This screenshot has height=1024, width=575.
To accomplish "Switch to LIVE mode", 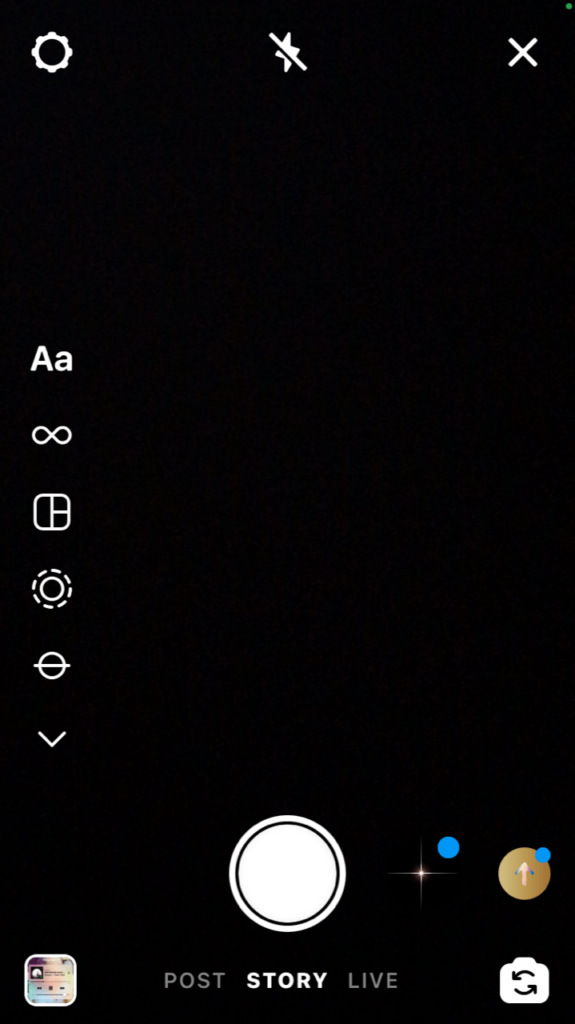I will (373, 981).
